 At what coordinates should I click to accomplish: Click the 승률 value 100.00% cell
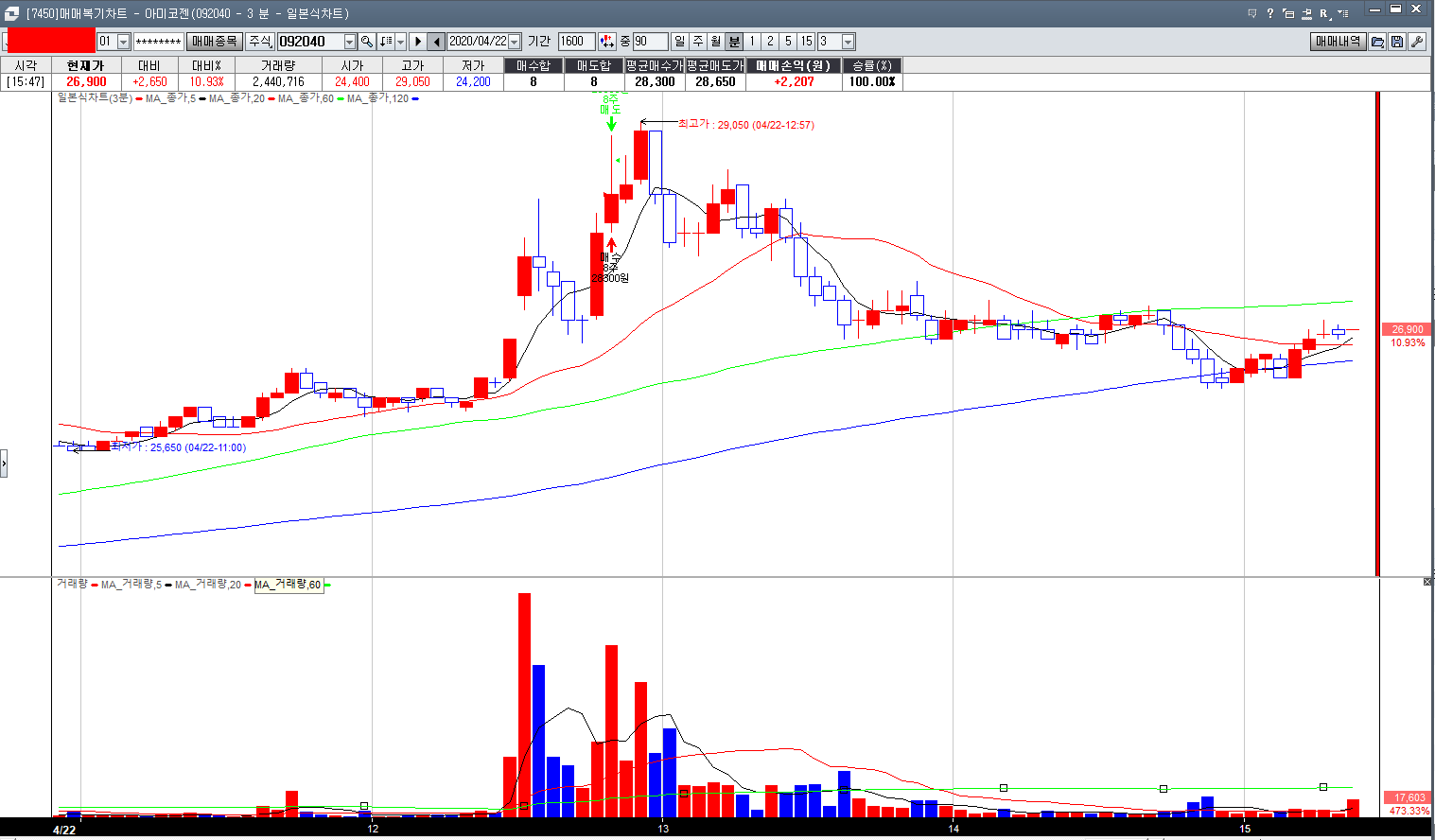(x=871, y=81)
